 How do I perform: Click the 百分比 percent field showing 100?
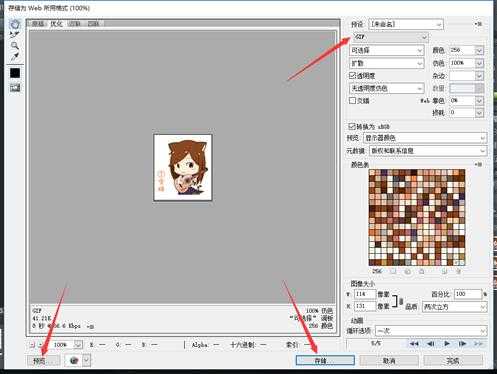coord(468,294)
